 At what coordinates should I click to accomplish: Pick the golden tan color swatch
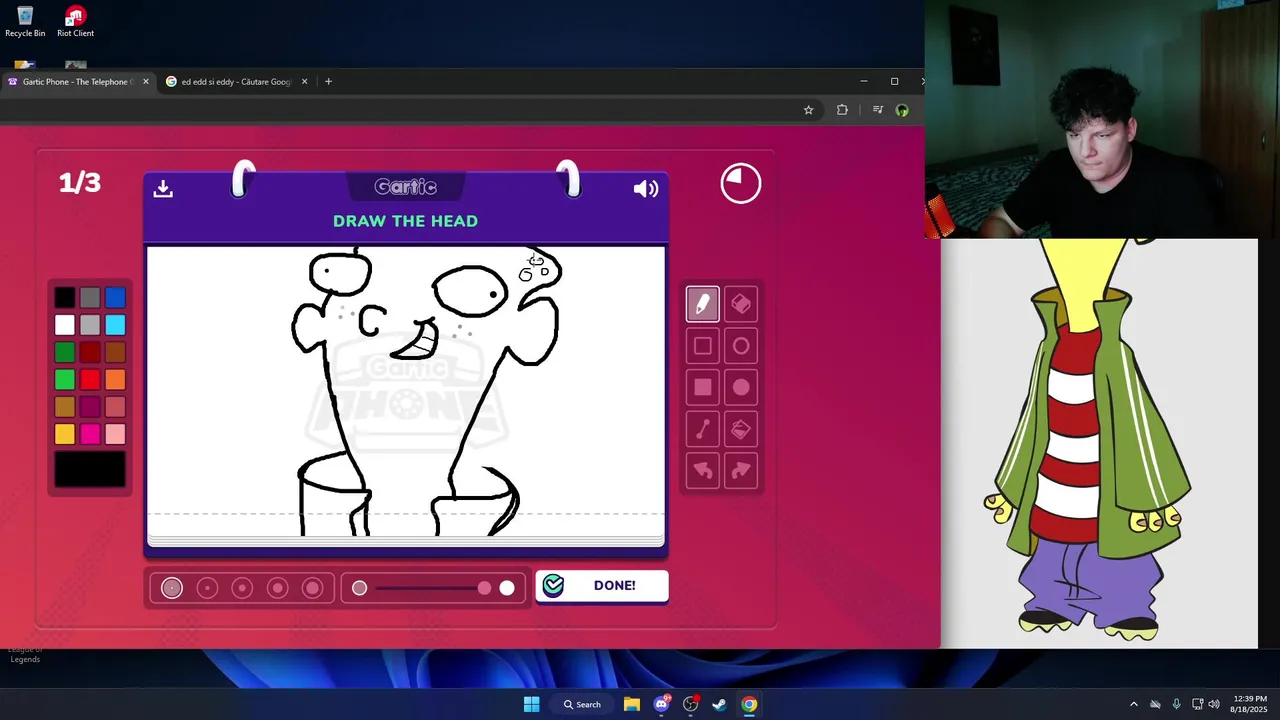click(65, 407)
